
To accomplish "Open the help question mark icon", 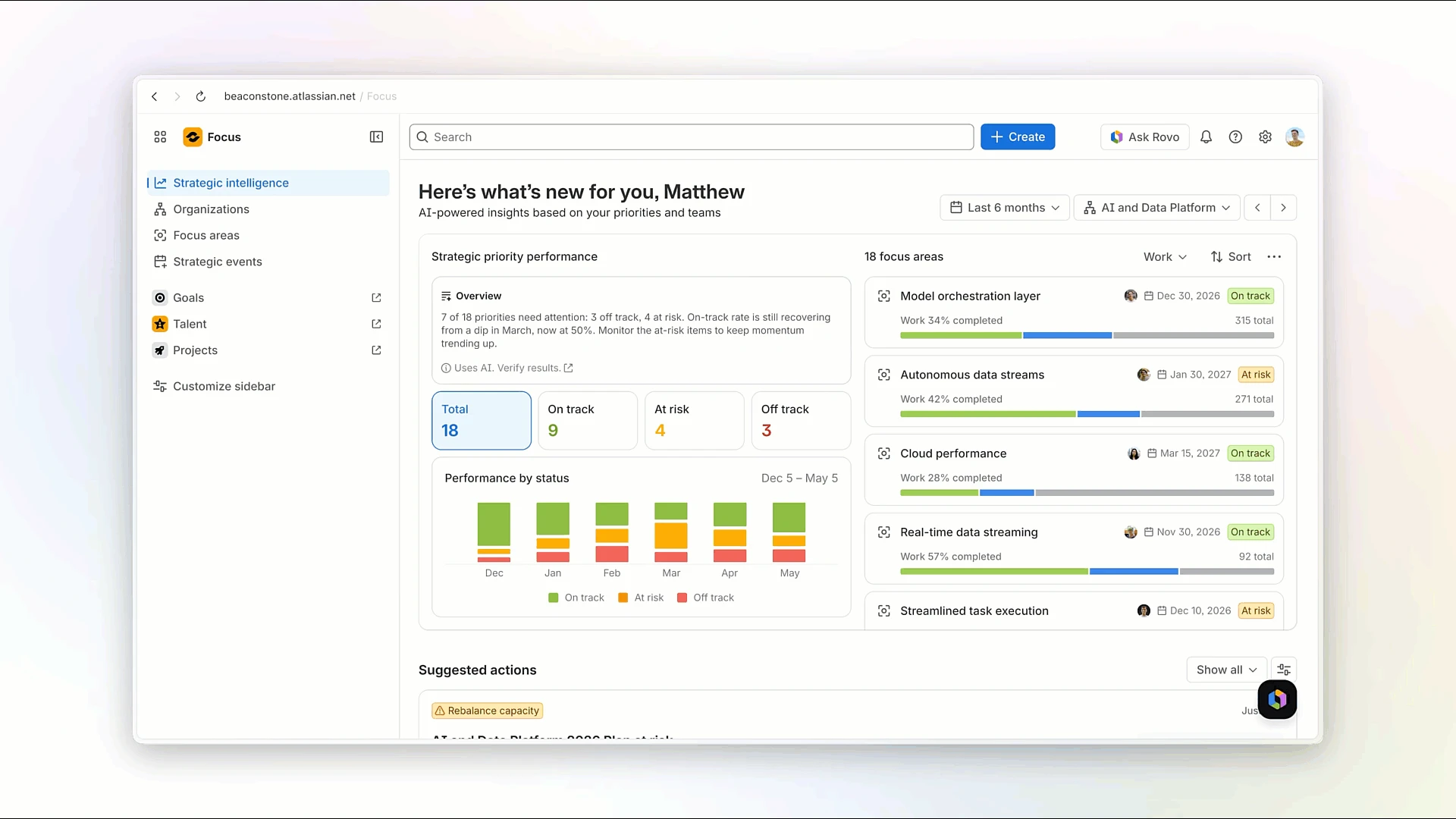I will coord(1235,136).
